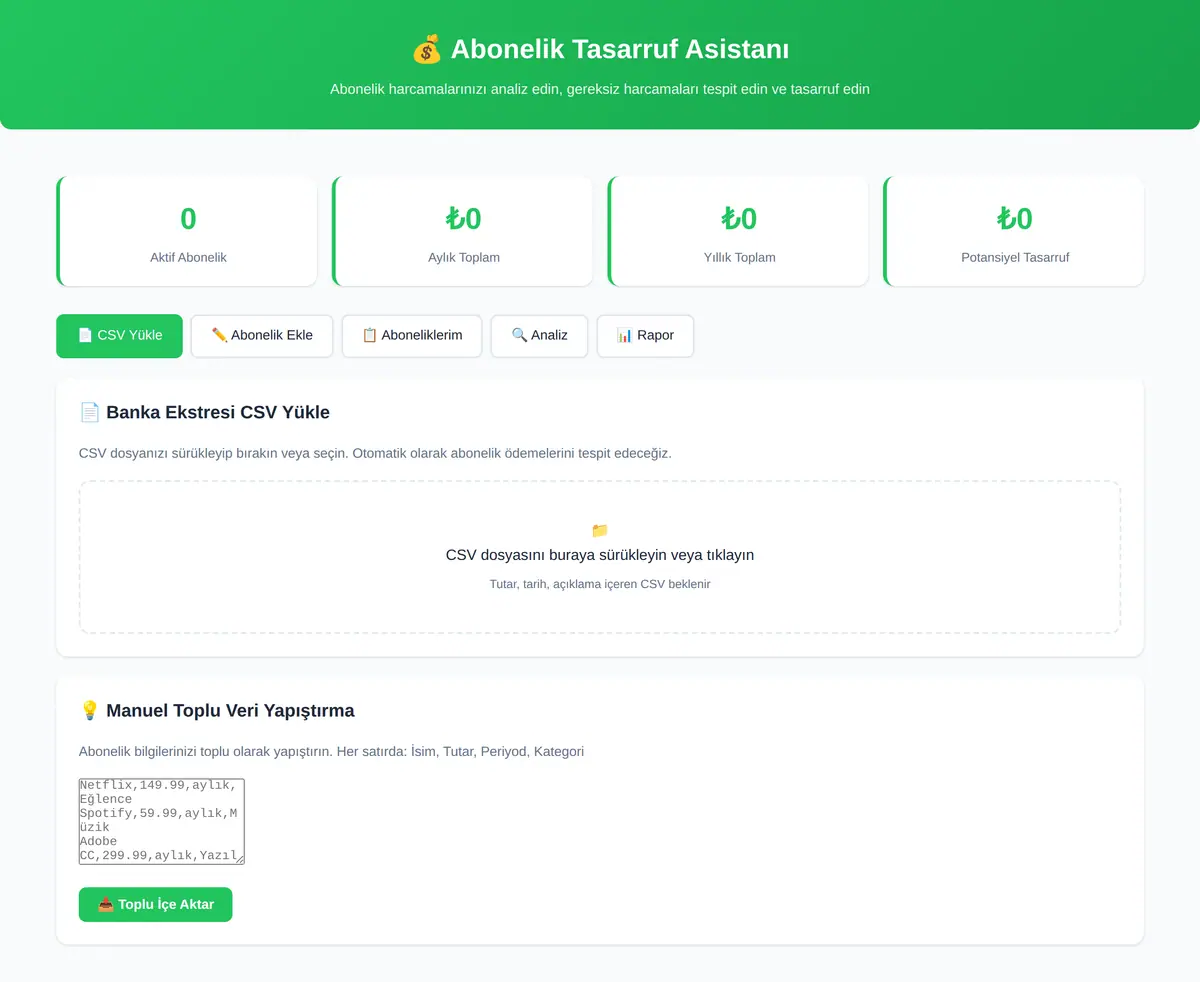Click the folder icon in the drop zone
The width and height of the screenshot is (1200, 982).
[x=600, y=530]
